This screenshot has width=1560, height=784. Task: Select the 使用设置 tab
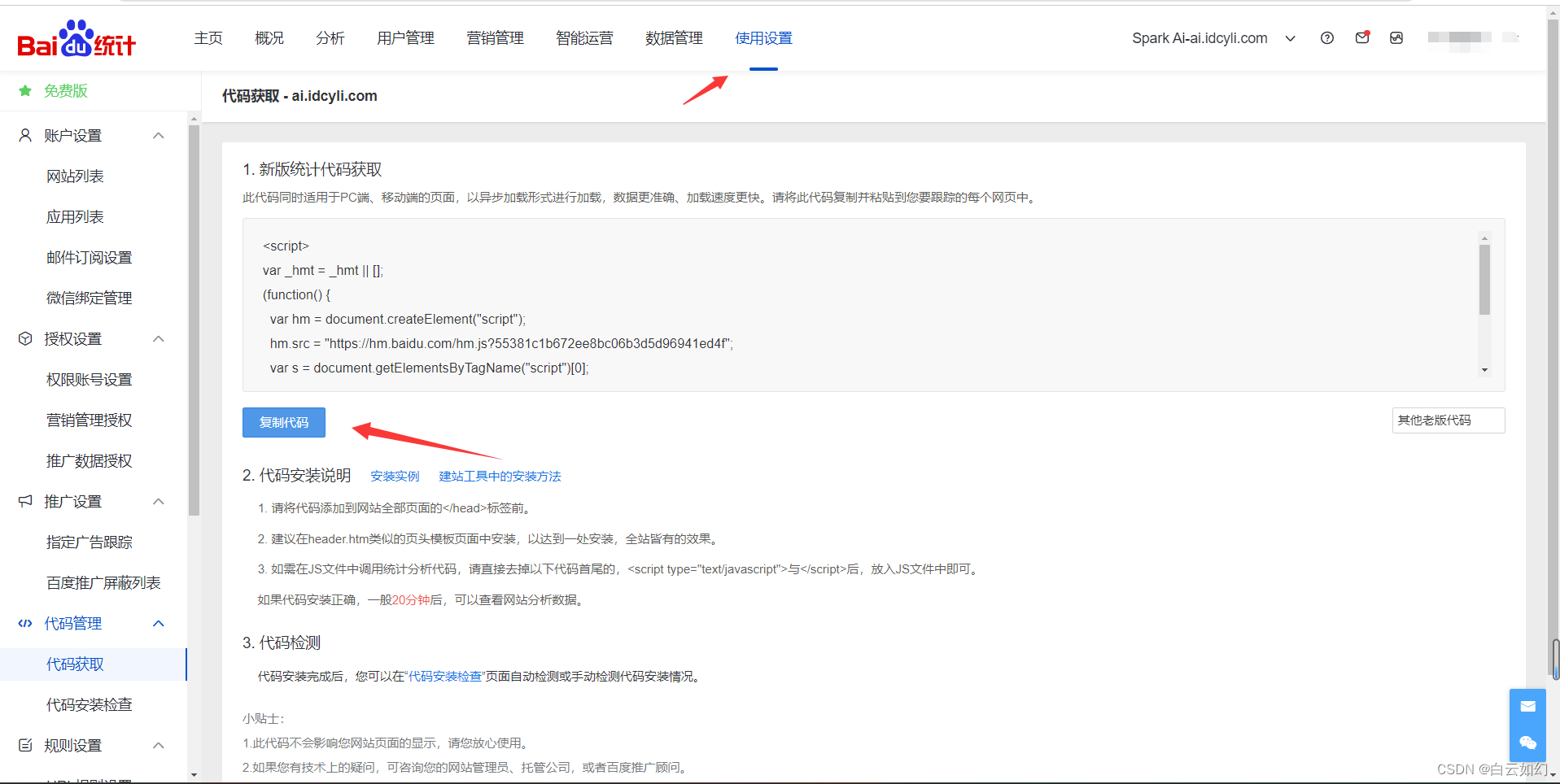click(x=763, y=38)
